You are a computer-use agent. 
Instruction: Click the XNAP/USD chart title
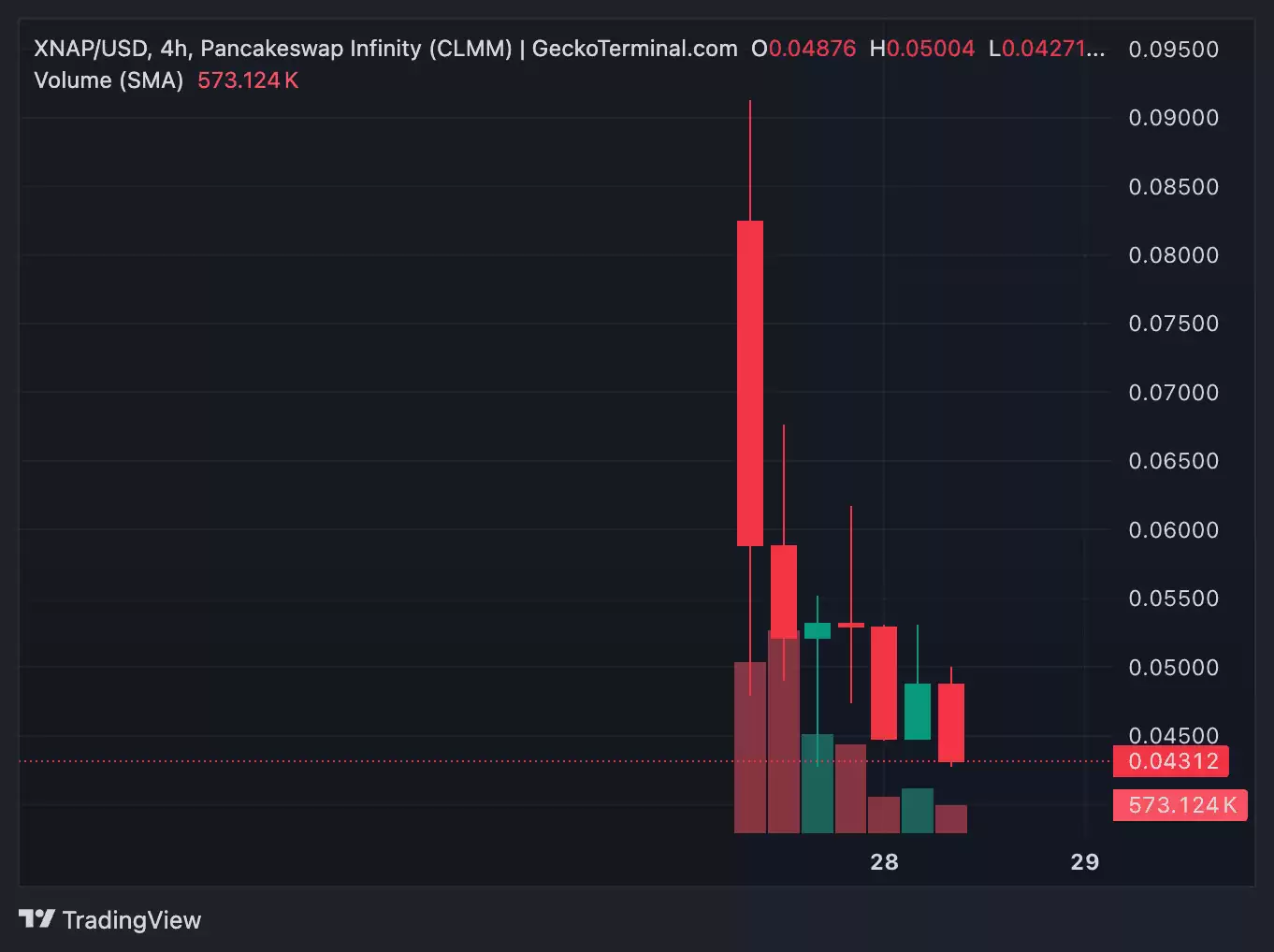pos(90,49)
